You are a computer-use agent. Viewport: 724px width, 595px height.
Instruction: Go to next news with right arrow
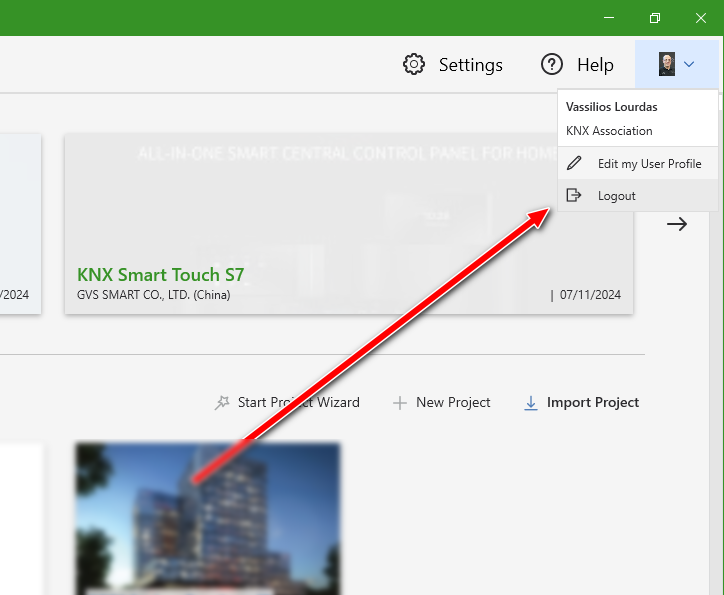tap(677, 224)
